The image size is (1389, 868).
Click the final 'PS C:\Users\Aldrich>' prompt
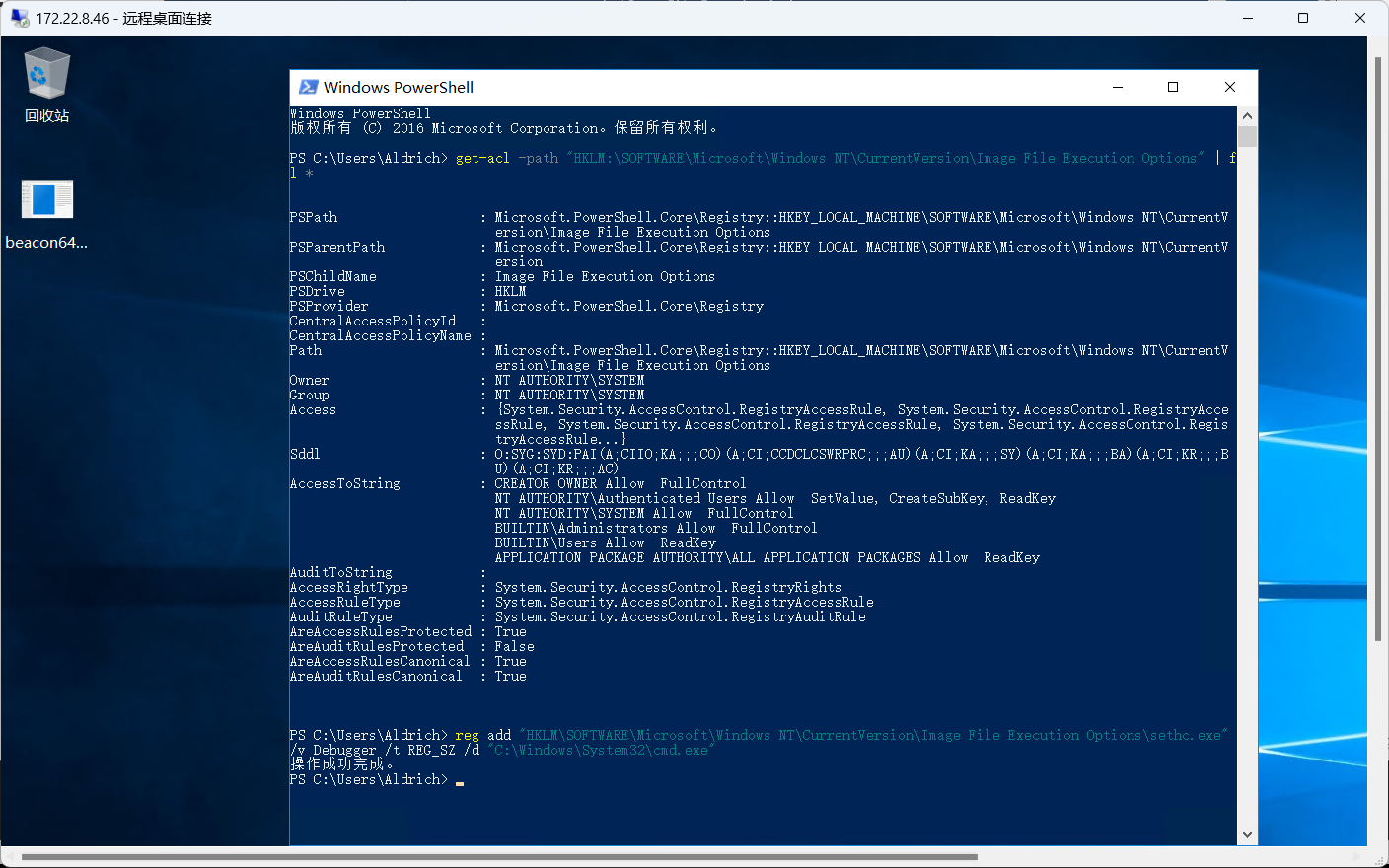click(x=369, y=779)
